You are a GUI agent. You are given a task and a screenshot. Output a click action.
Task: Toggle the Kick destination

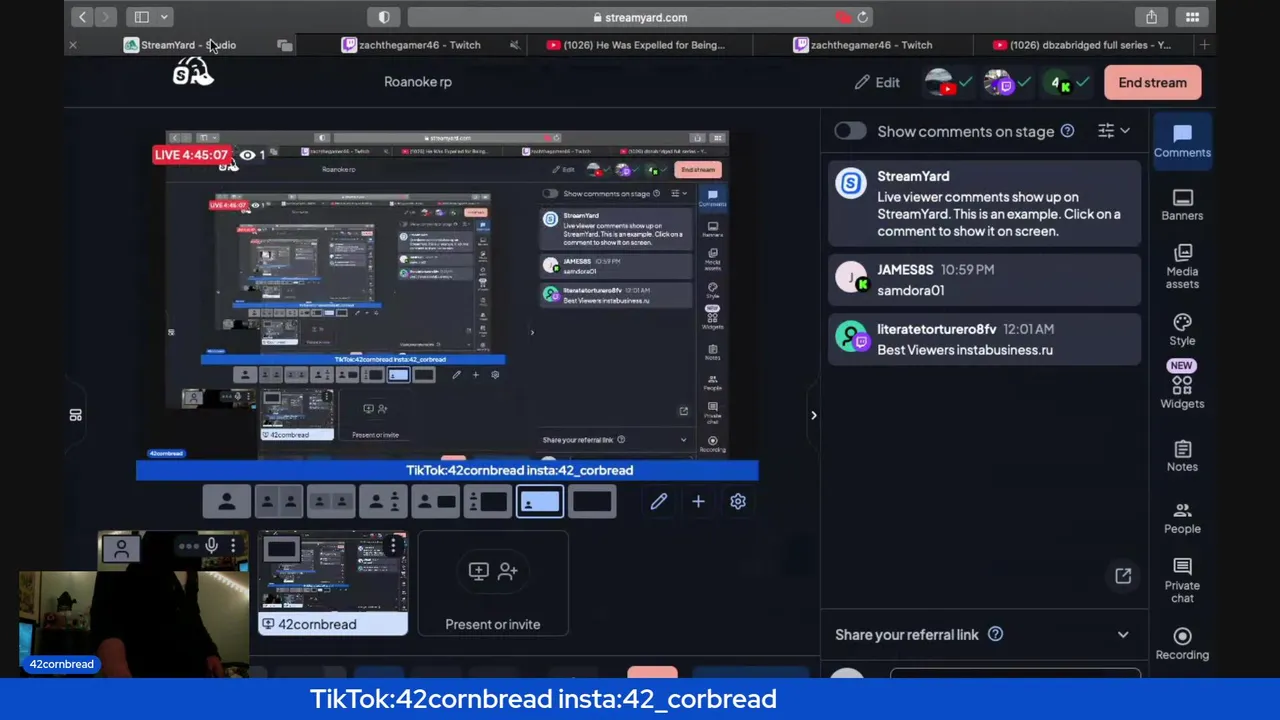click(x=1066, y=83)
